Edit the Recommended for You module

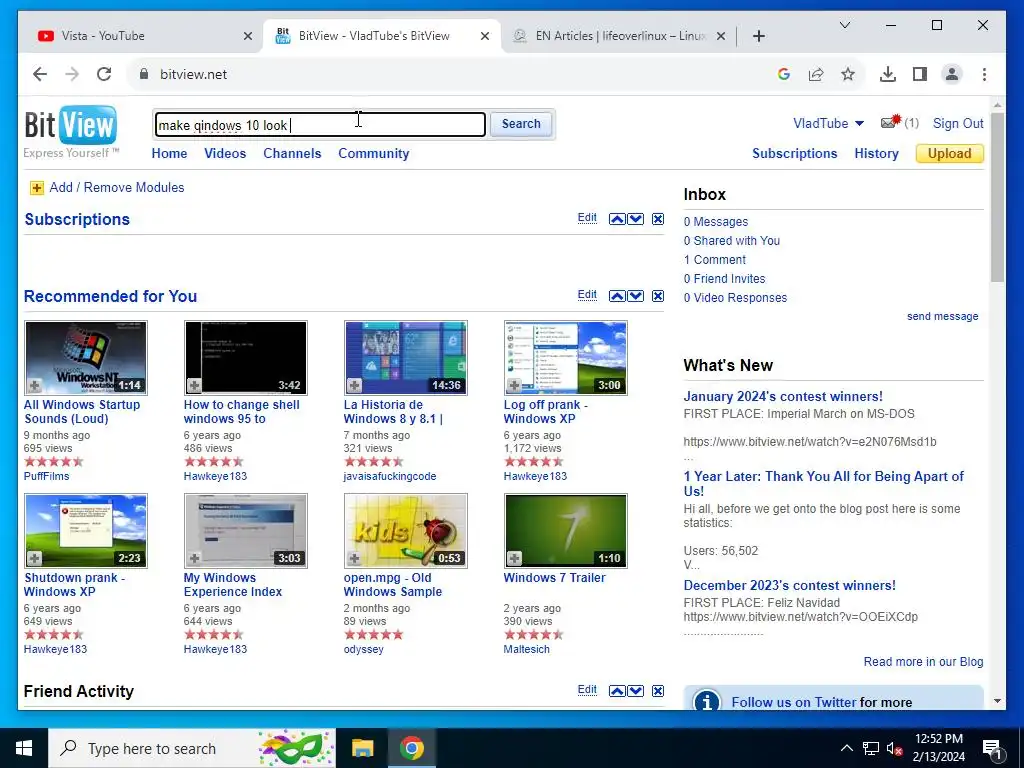pos(587,295)
